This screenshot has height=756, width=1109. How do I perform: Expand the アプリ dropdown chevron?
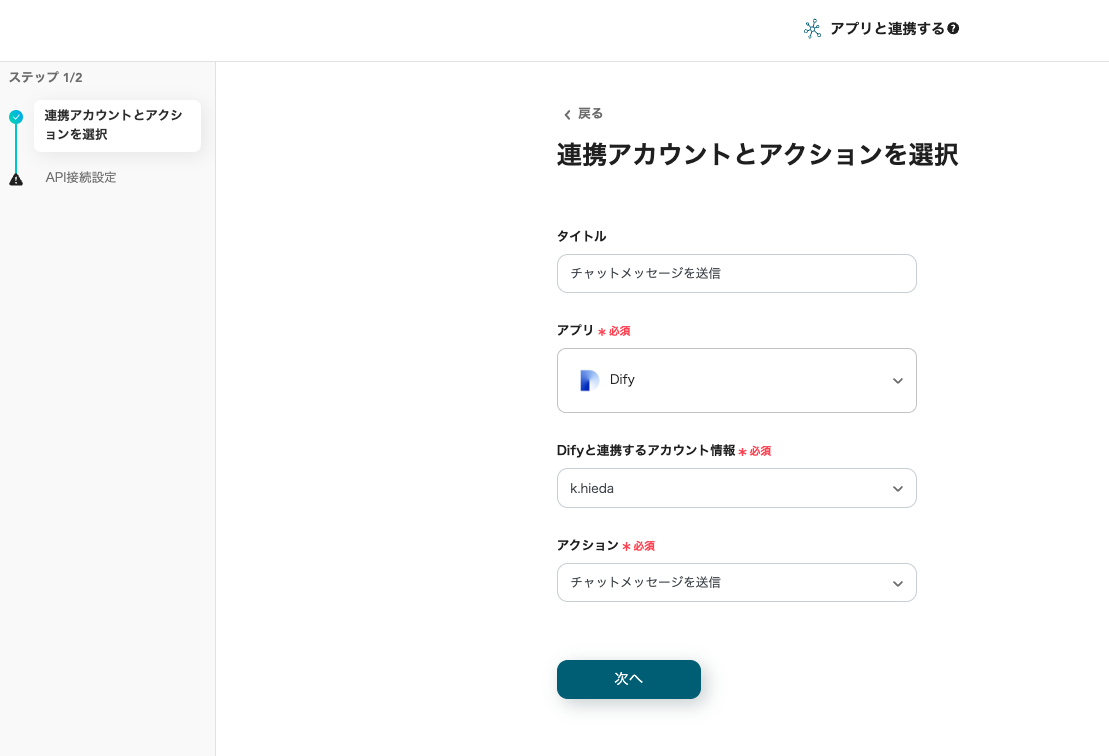(897, 381)
